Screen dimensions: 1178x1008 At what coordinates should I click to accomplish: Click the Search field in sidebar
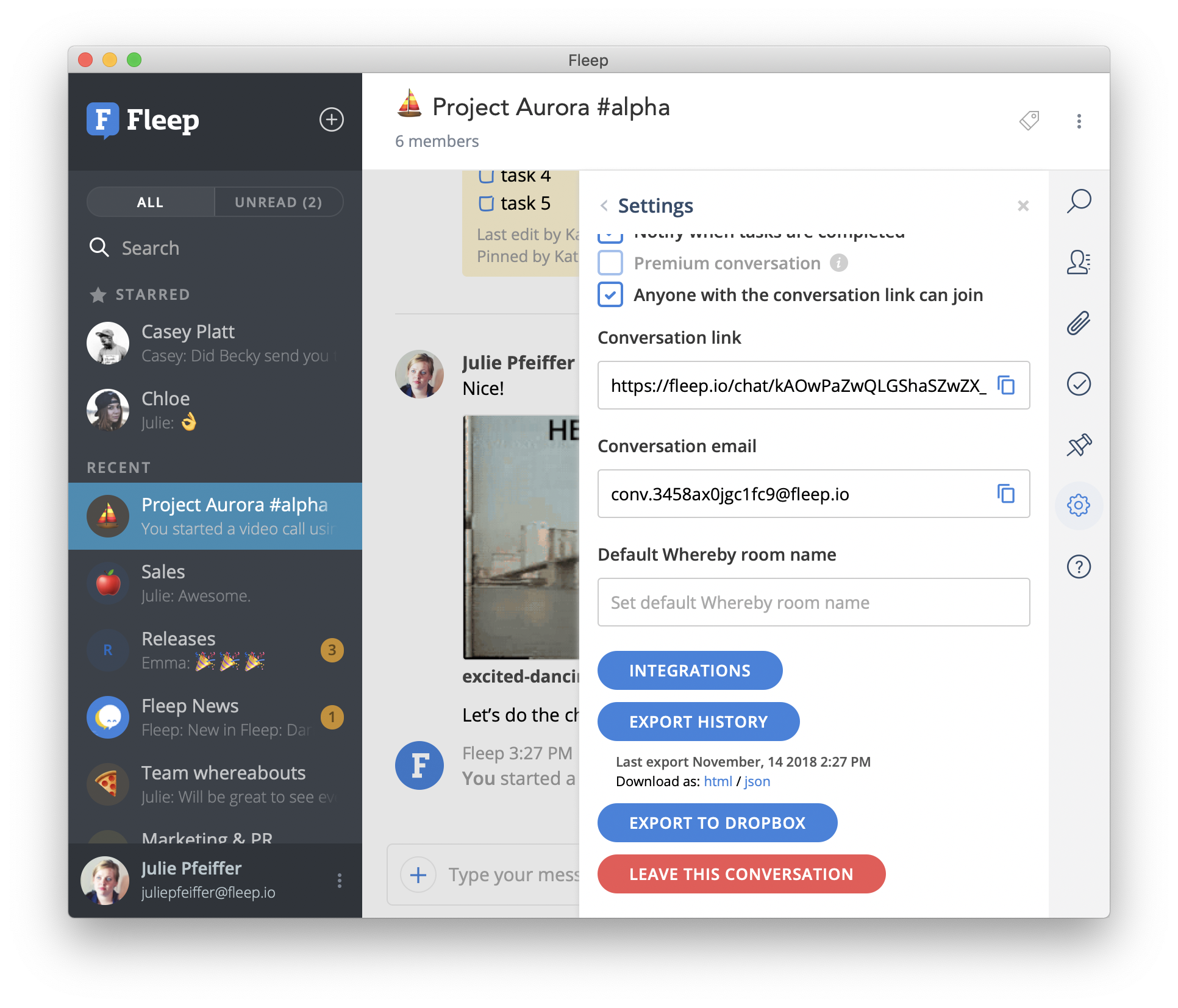tap(215, 248)
